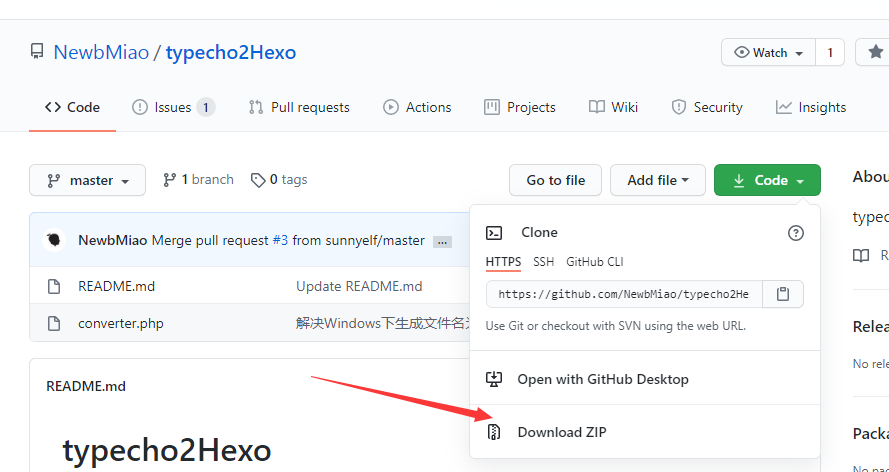Image resolution: width=889 pixels, height=472 pixels.
Task: Click the Download ZIP archive icon
Action: [x=494, y=432]
